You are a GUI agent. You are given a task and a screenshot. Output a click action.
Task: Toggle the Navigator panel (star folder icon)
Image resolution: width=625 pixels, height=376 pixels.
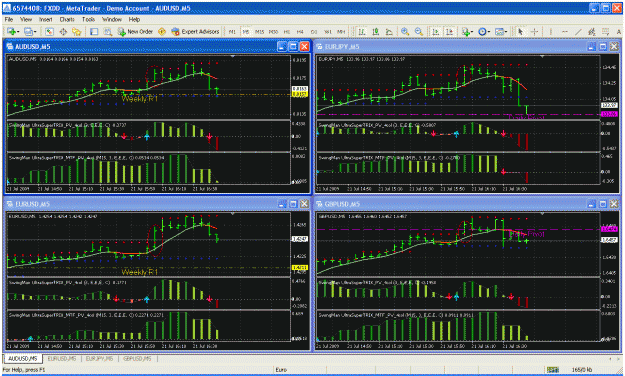click(x=77, y=31)
